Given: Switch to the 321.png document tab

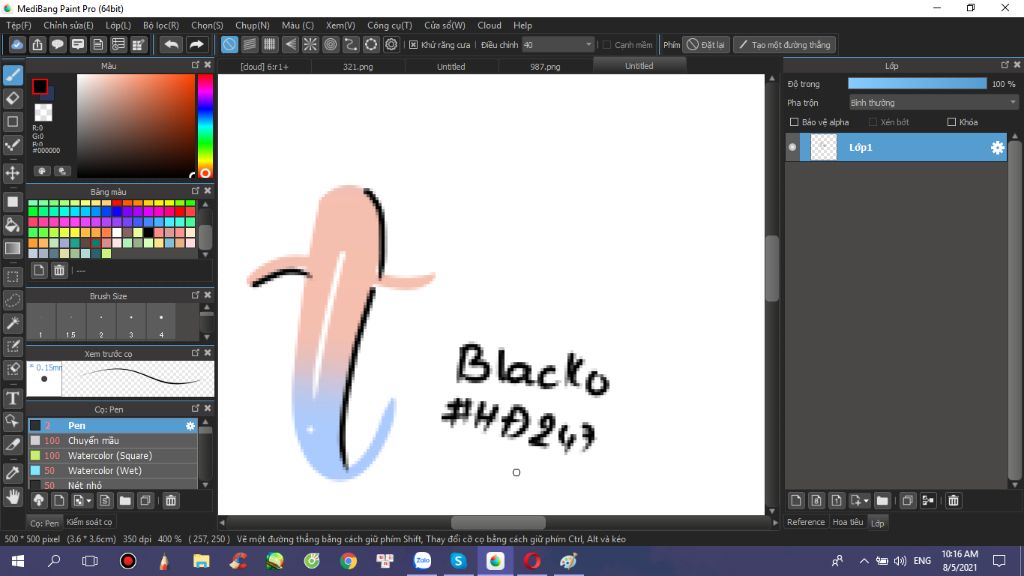Looking at the screenshot, I should click(x=360, y=67).
